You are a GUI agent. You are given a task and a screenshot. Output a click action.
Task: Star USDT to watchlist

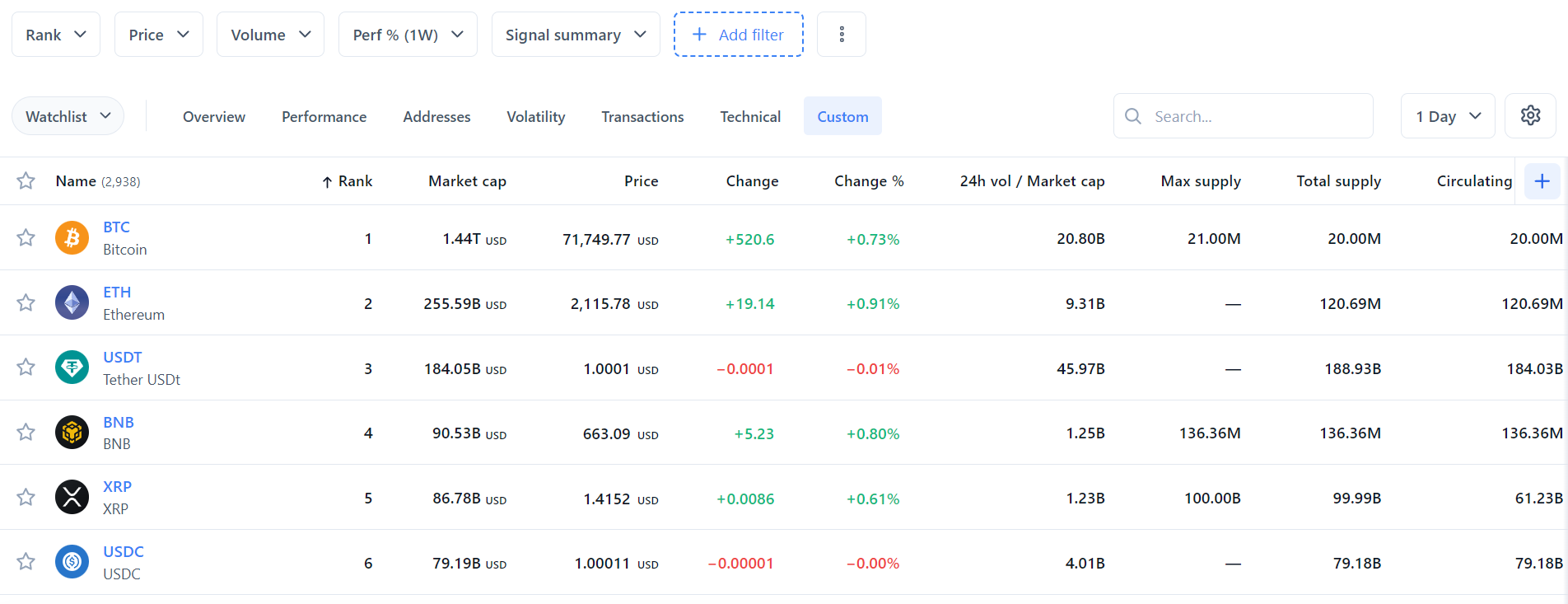26,368
